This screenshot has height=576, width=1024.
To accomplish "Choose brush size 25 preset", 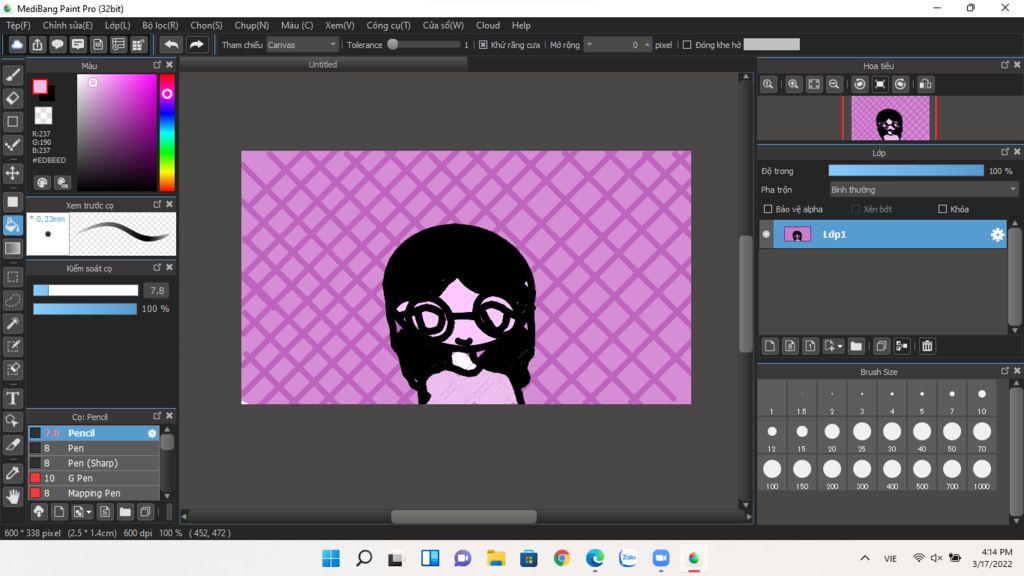I will pyautogui.click(x=862, y=436).
